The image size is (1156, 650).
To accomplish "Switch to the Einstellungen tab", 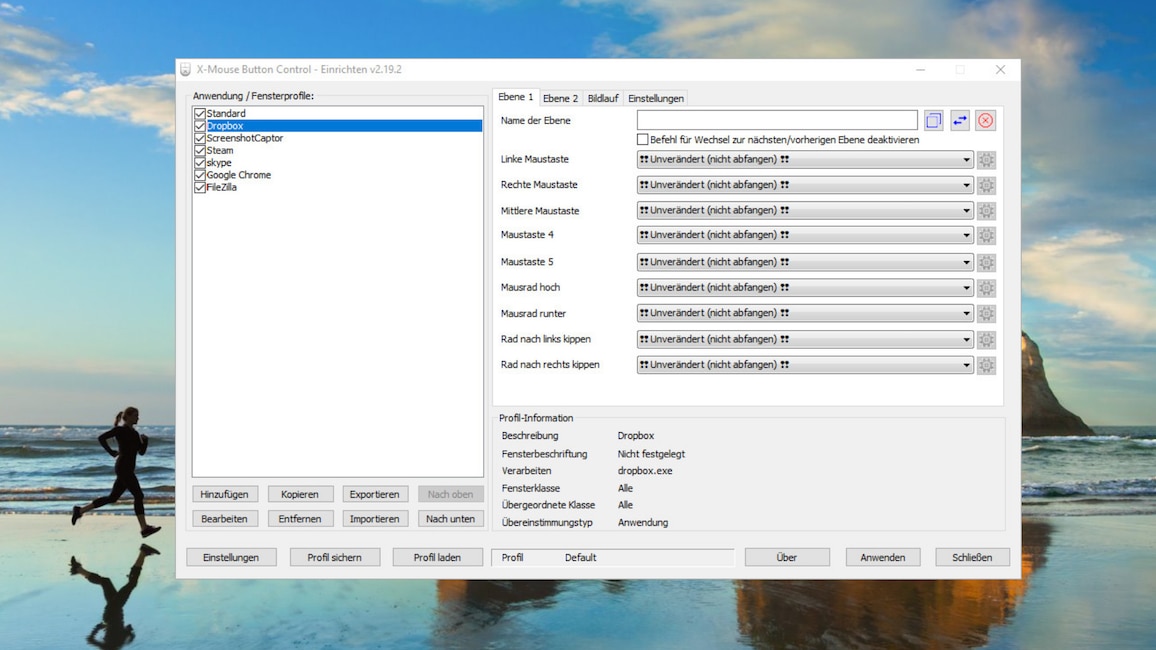I will click(656, 98).
